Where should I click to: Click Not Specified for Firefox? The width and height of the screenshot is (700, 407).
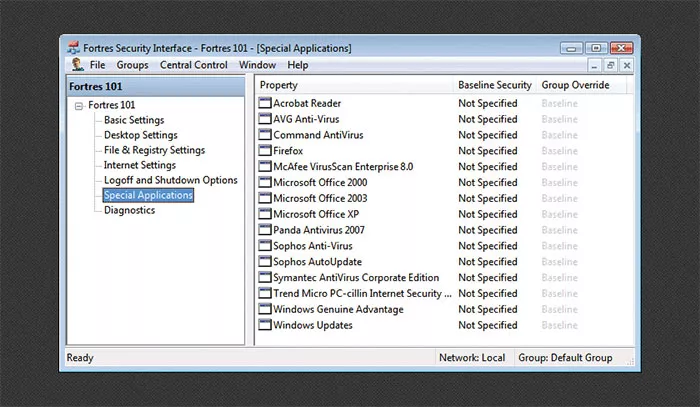coord(488,151)
